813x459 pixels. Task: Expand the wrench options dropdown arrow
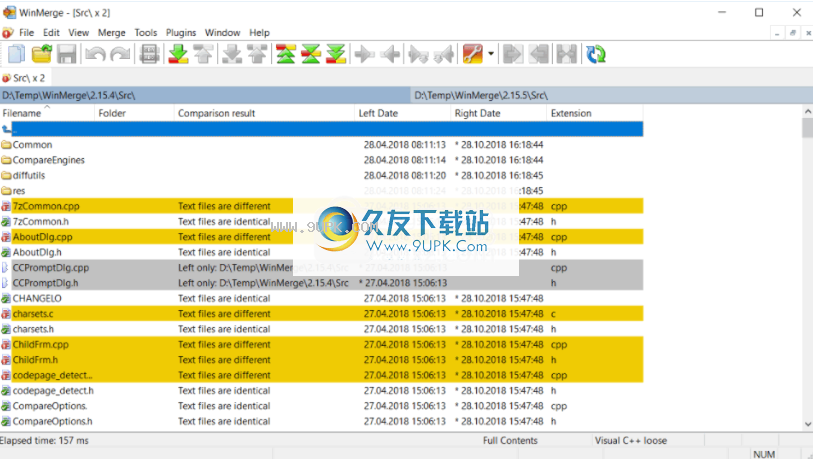(x=490, y=54)
